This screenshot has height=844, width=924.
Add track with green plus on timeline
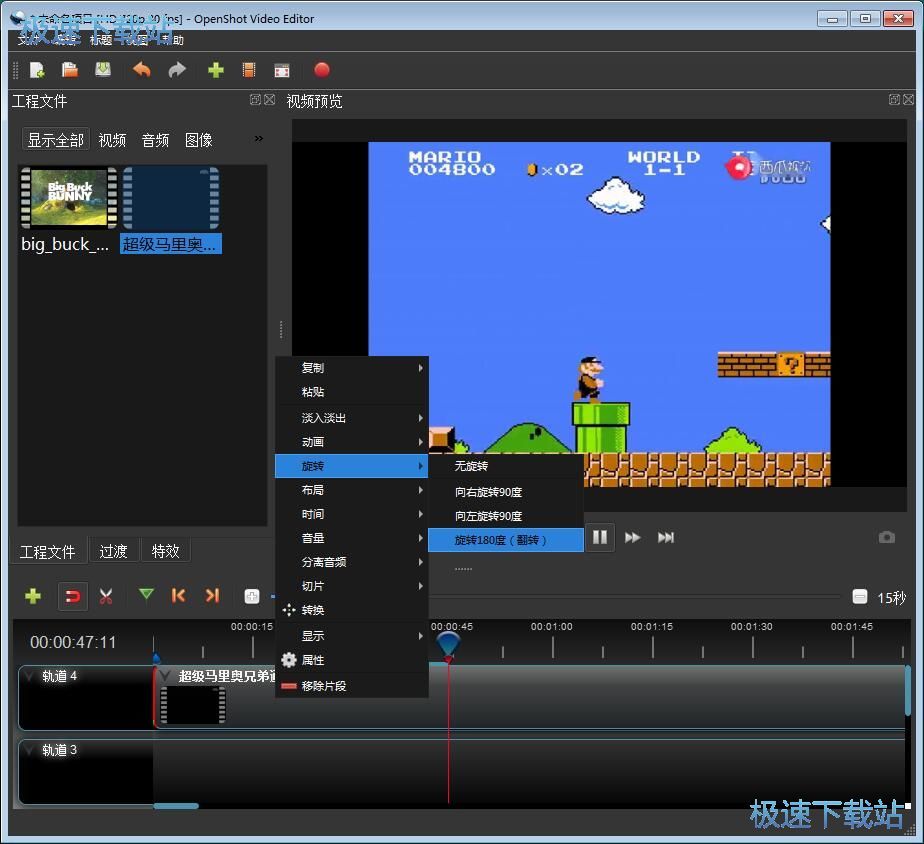33,596
